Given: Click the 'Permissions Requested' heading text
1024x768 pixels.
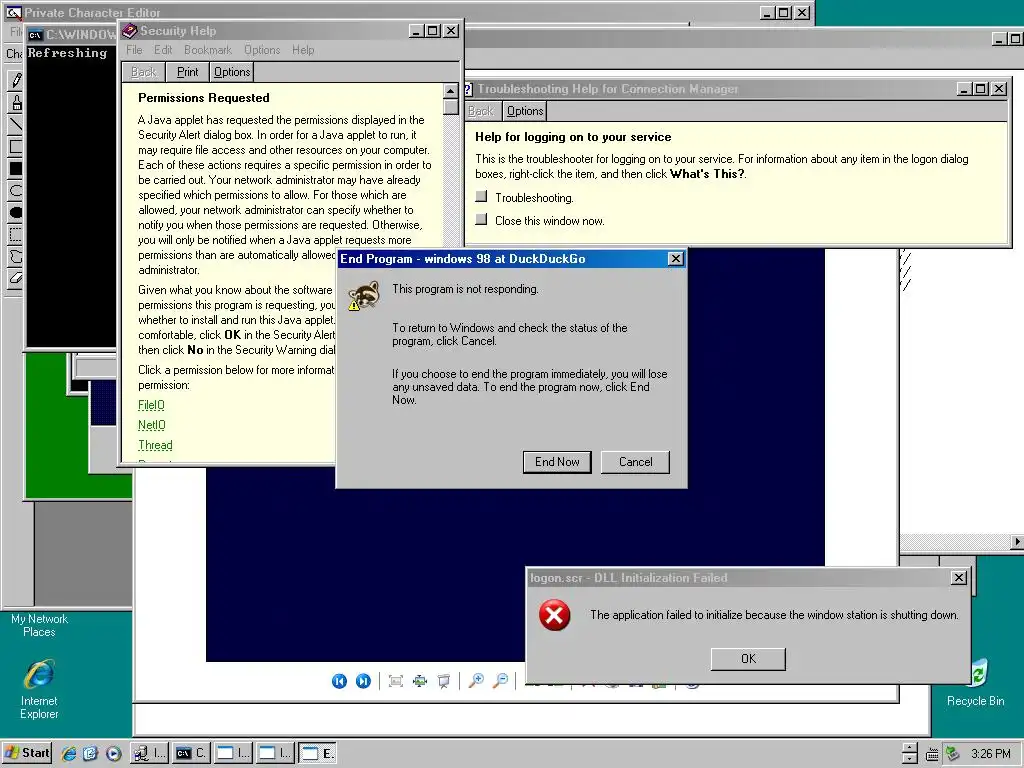Looking at the screenshot, I should [x=204, y=98].
